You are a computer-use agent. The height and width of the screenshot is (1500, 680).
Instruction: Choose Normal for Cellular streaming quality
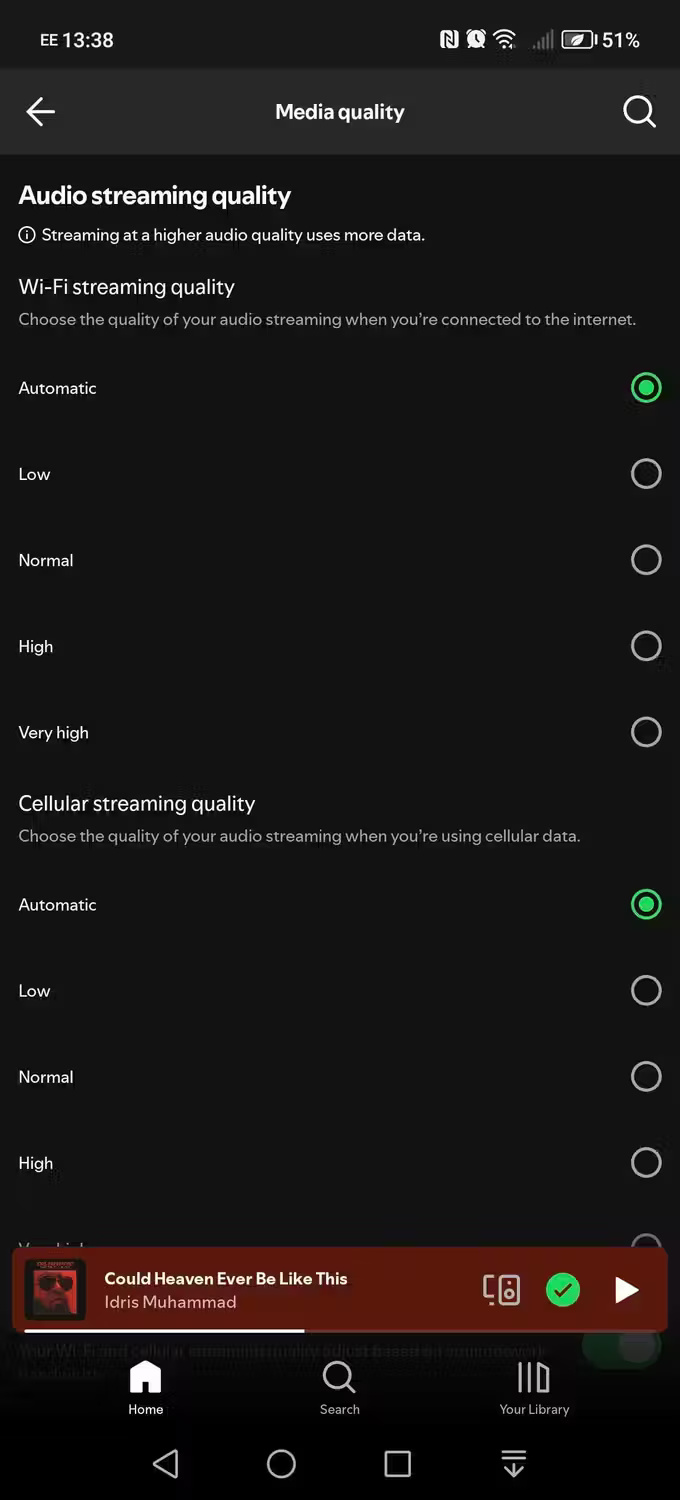646,1077
